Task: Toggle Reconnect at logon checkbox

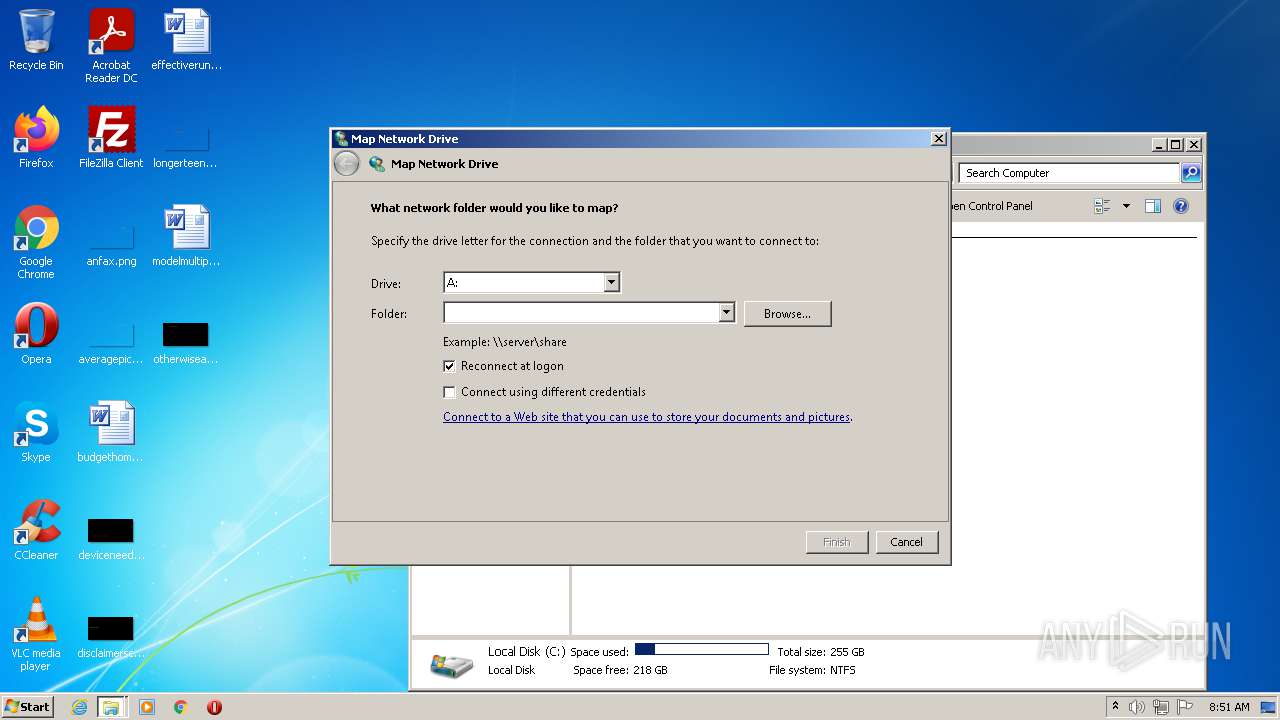Action: [450, 366]
